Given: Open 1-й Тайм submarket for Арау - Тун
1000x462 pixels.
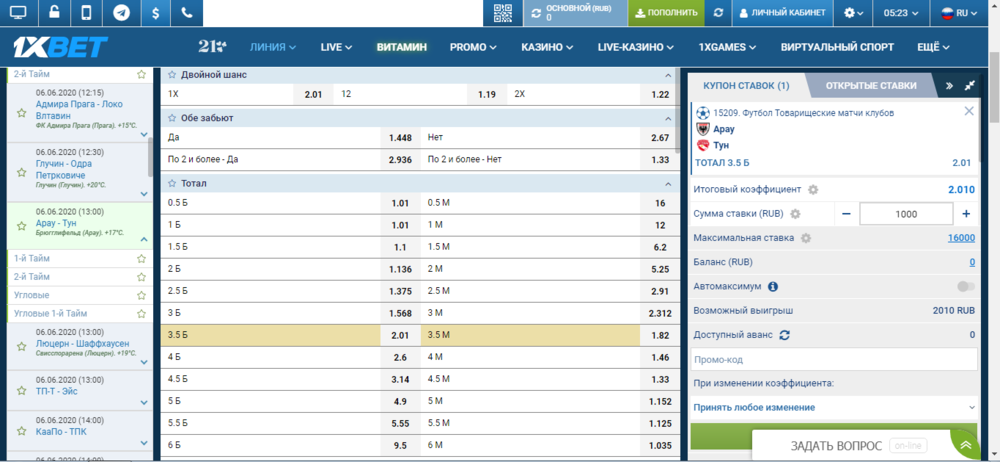Looking at the screenshot, I should pyautogui.click(x=32, y=258).
